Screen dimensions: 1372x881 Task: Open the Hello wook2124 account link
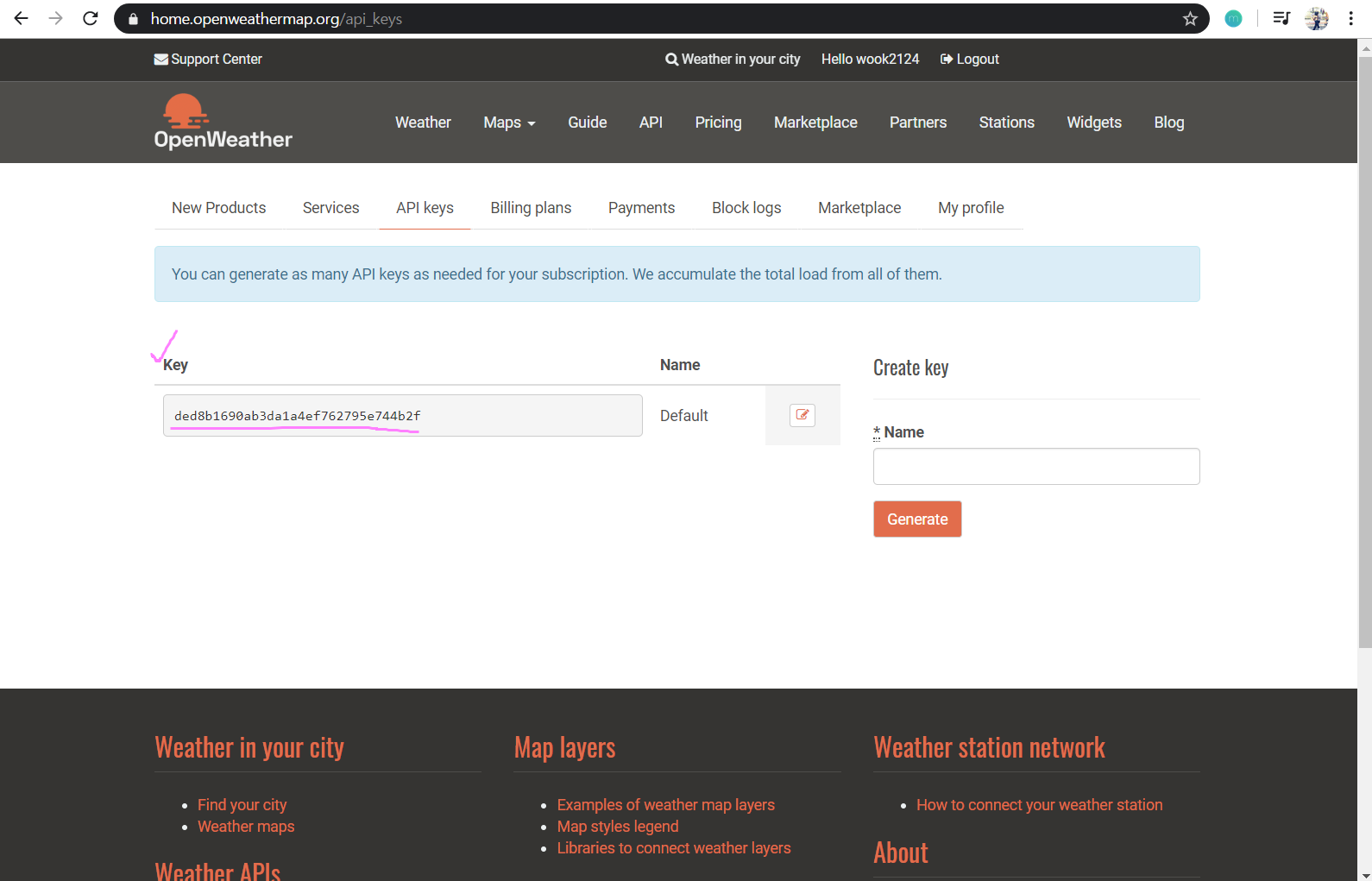coord(870,59)
